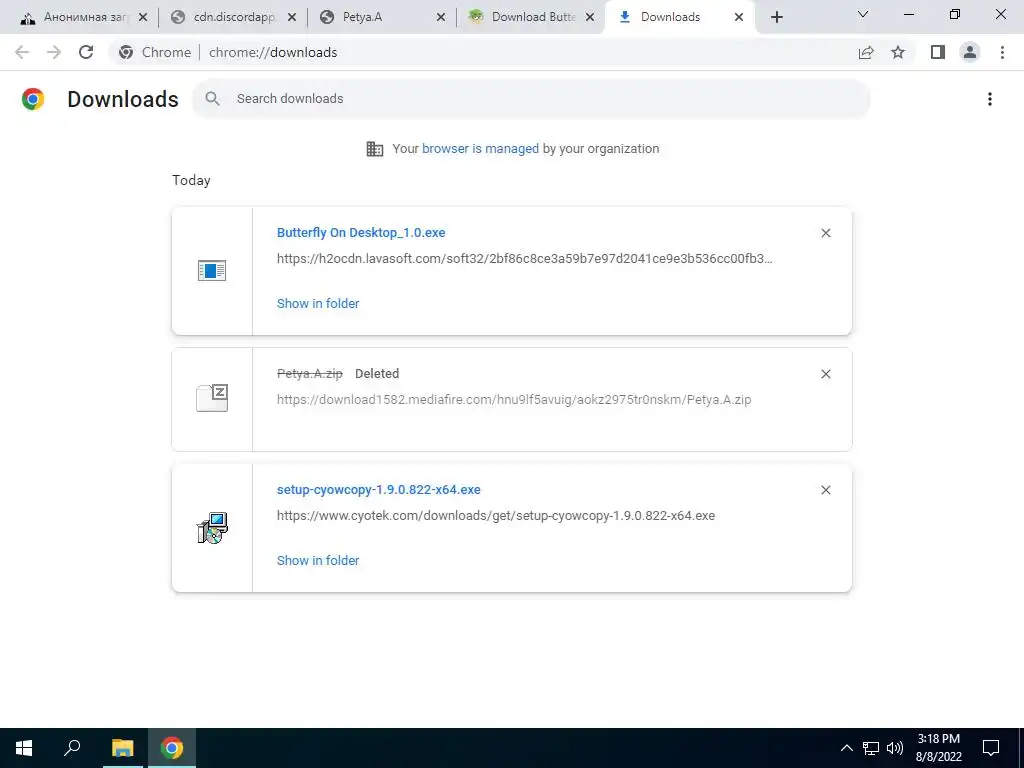The image size is (1024, 768).
Task: Open the notification center icon
Action: coord(991,748)
